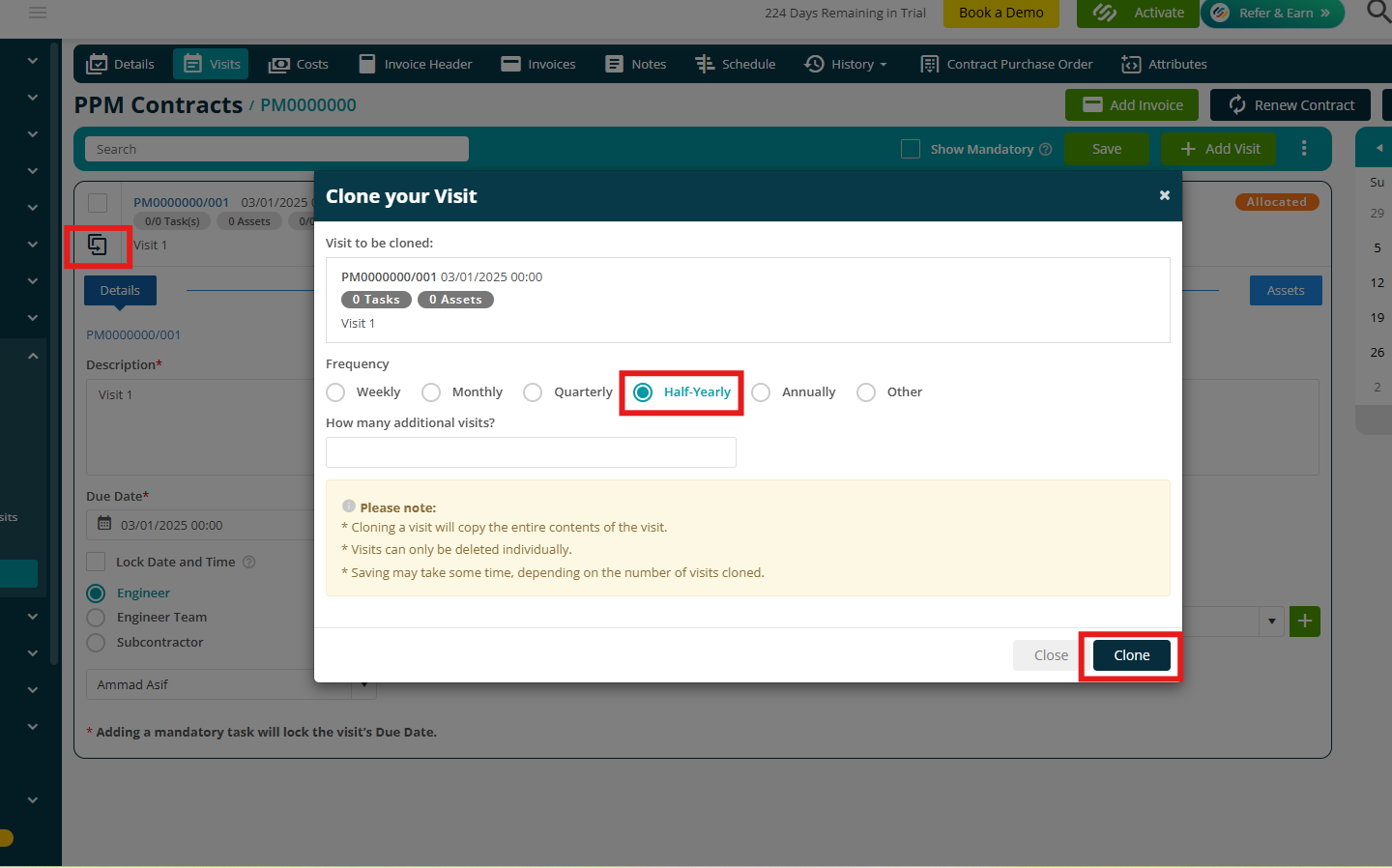Open the Attributes tab
1392x868 pixels.
[x=1164, y=64]
